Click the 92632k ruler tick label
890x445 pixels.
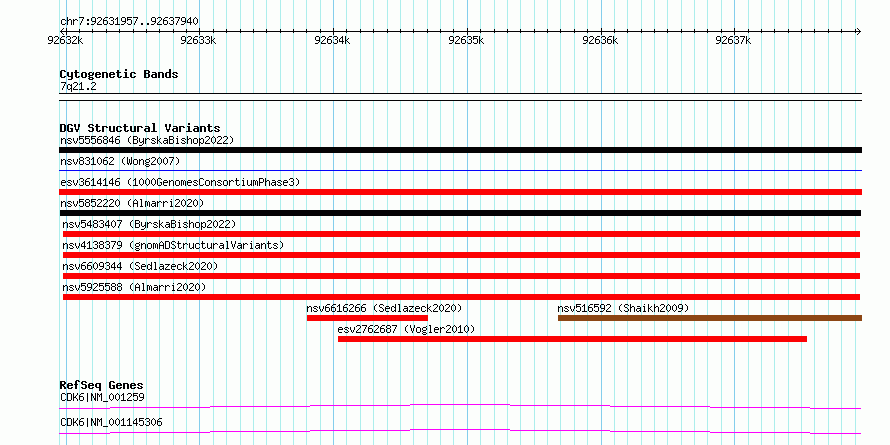(66, 41)
